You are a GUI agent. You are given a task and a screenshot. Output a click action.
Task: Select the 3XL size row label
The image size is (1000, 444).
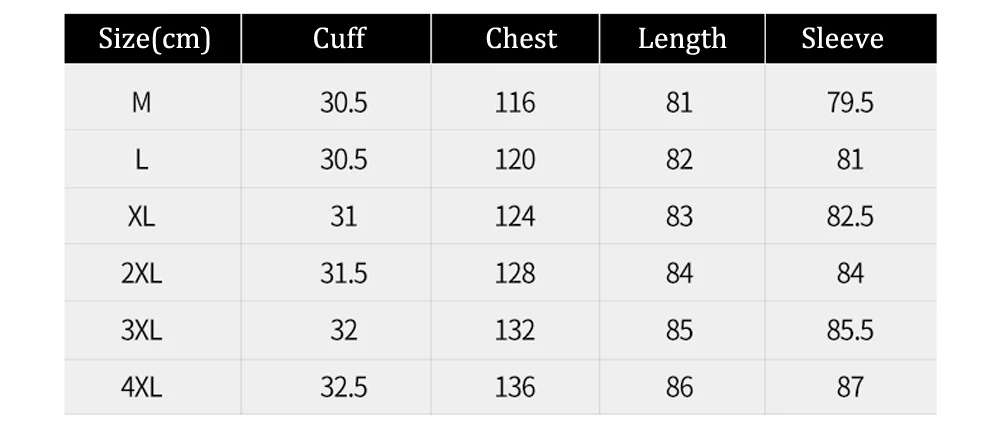(142, 330)
